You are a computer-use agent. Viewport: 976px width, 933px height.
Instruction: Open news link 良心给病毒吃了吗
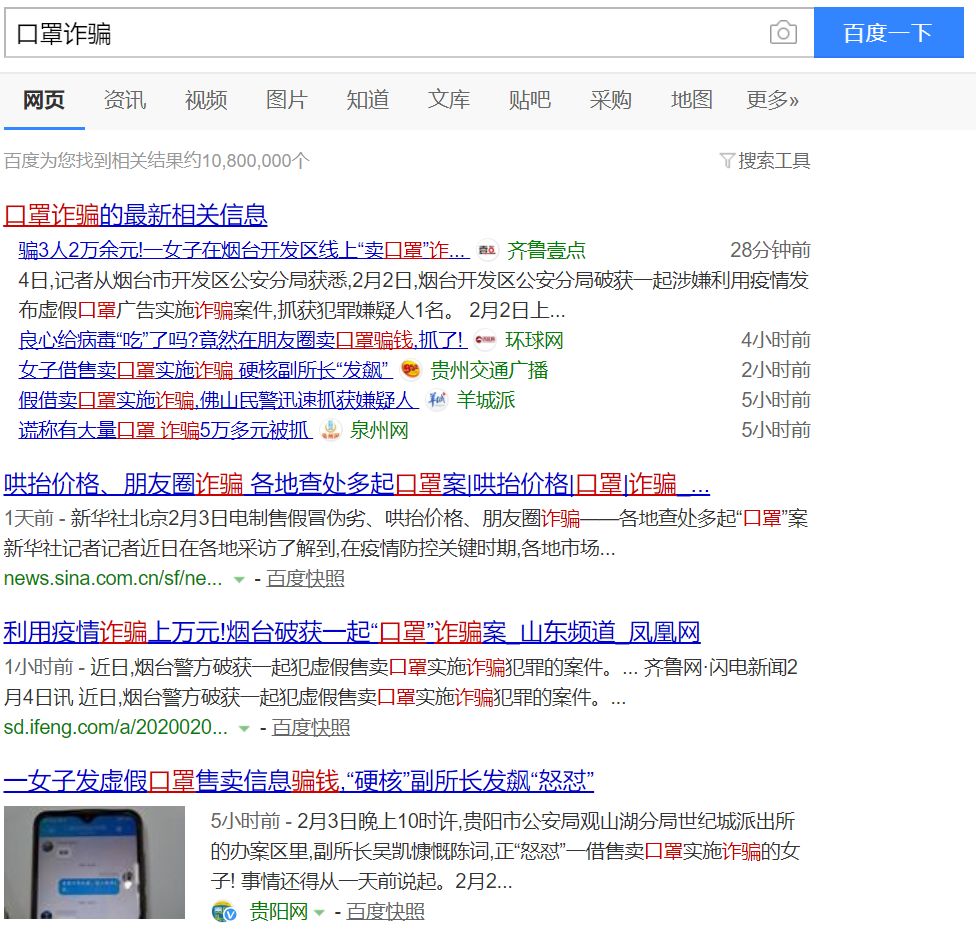click(243, 340)
